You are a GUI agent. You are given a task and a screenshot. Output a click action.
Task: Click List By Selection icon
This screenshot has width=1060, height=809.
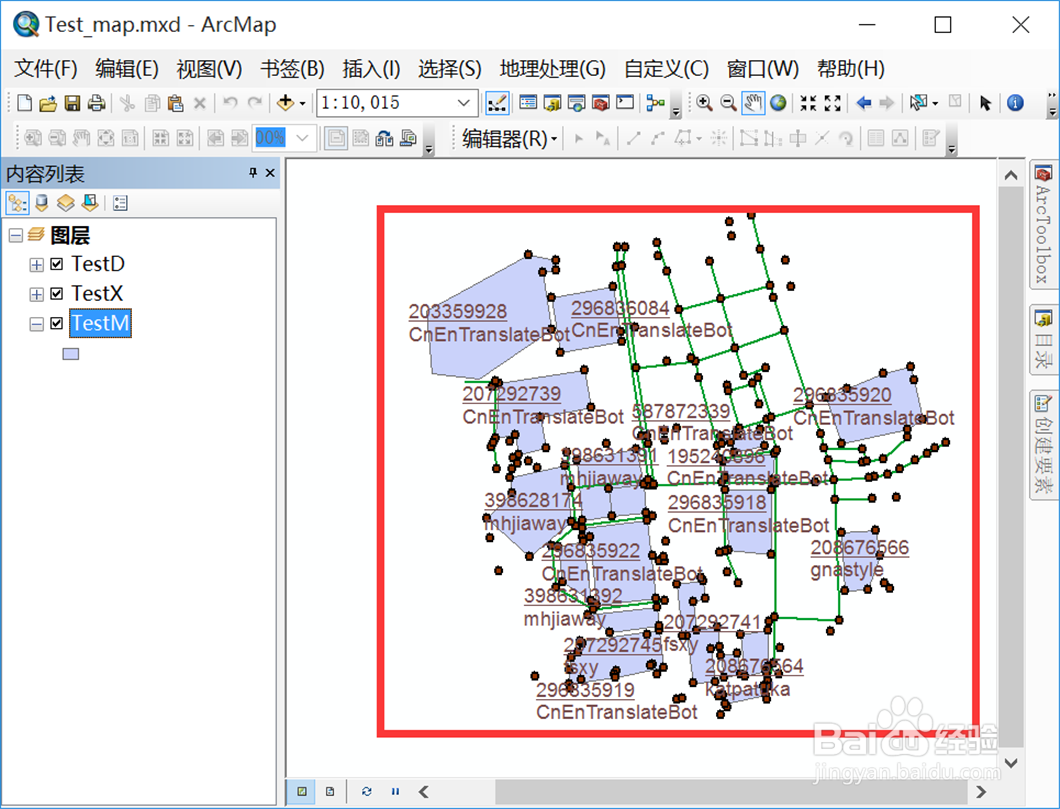point(90,203)
